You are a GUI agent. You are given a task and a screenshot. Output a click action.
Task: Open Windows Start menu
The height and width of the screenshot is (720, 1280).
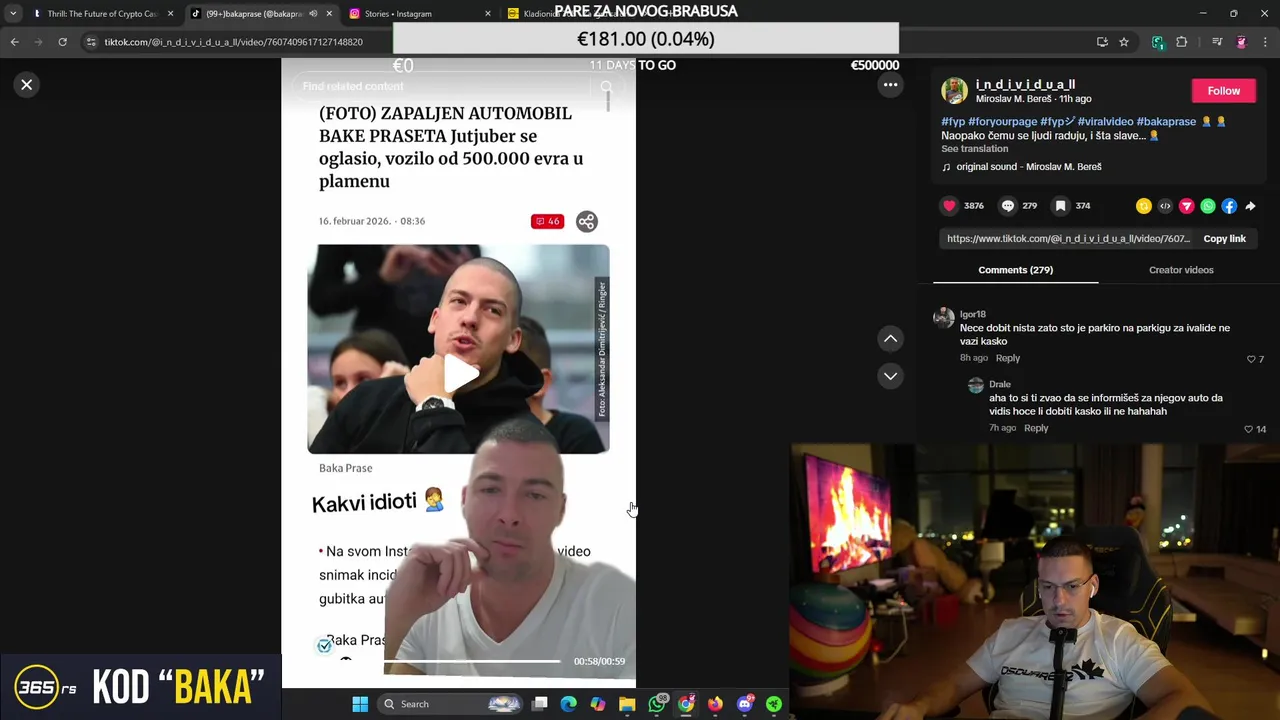(360, 704)
